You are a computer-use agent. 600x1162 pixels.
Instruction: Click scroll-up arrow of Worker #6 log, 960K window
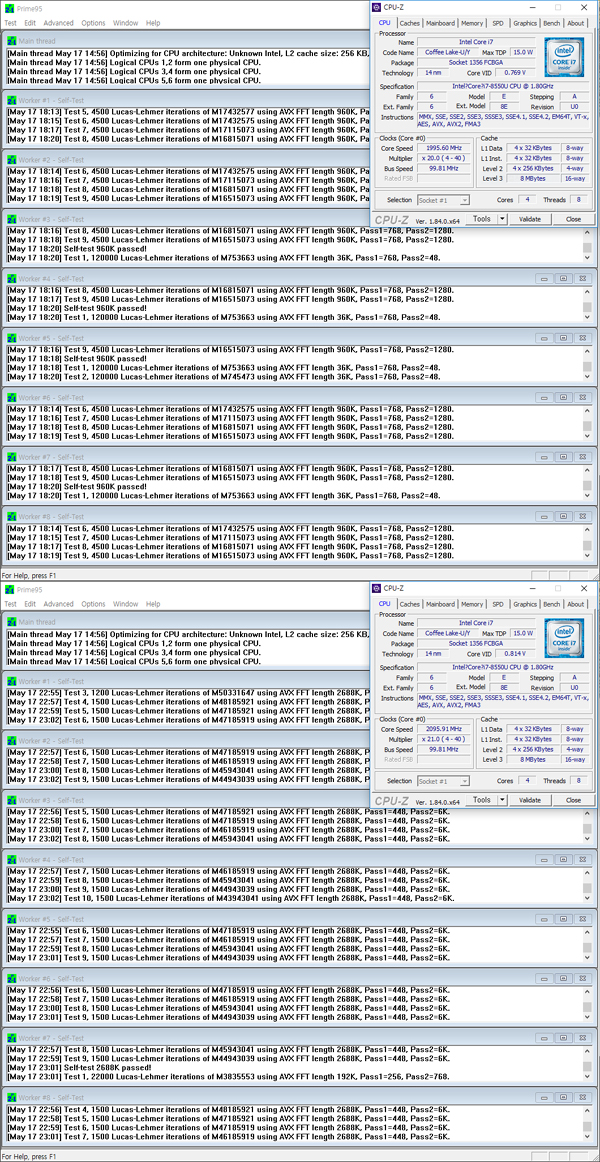point(587,411)
